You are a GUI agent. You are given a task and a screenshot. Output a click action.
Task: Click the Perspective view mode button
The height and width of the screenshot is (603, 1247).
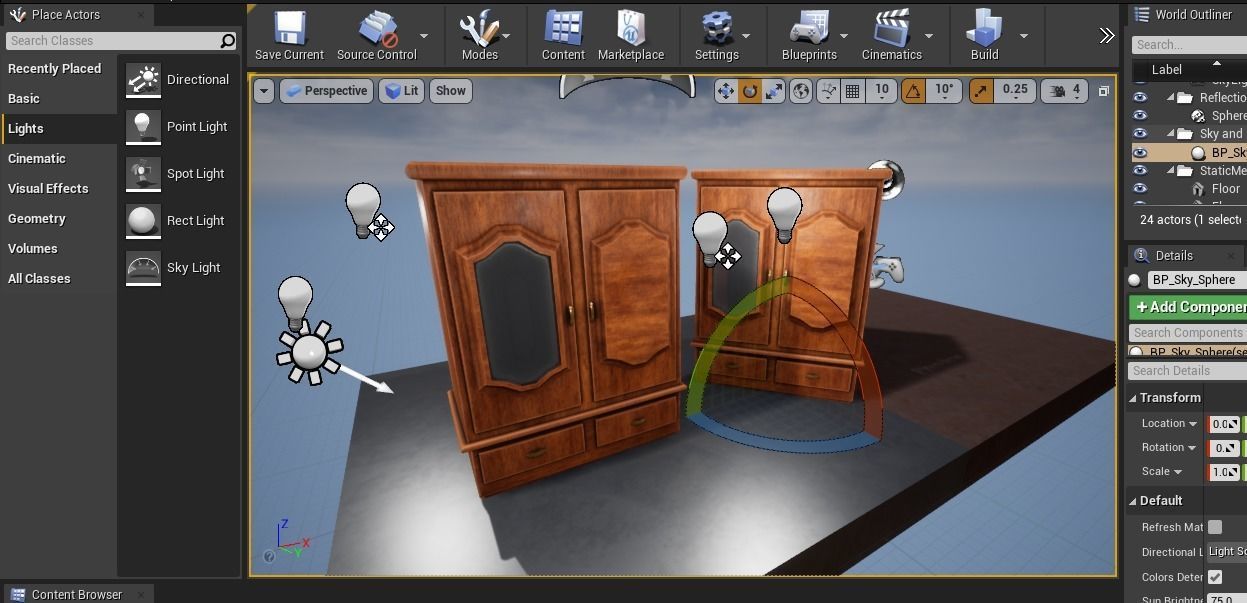click(x=326, y=91)
